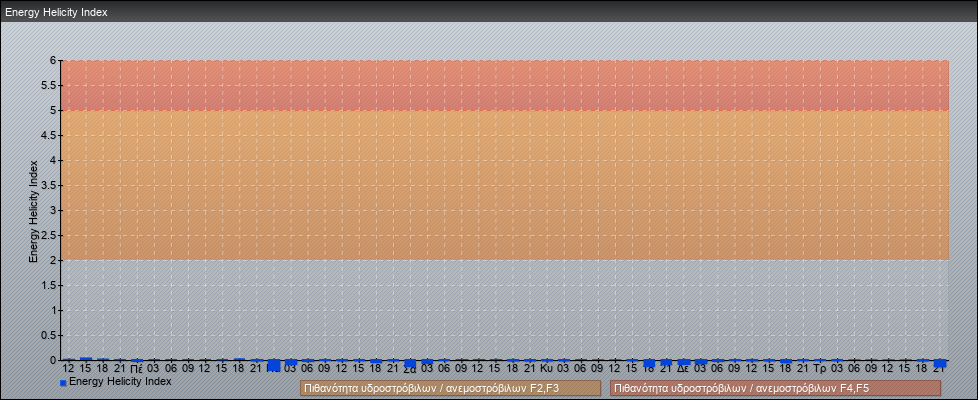The image size is (978, 400).
Task: Click the y-axis tick value 3.5
Action: (x=50, y=185)
